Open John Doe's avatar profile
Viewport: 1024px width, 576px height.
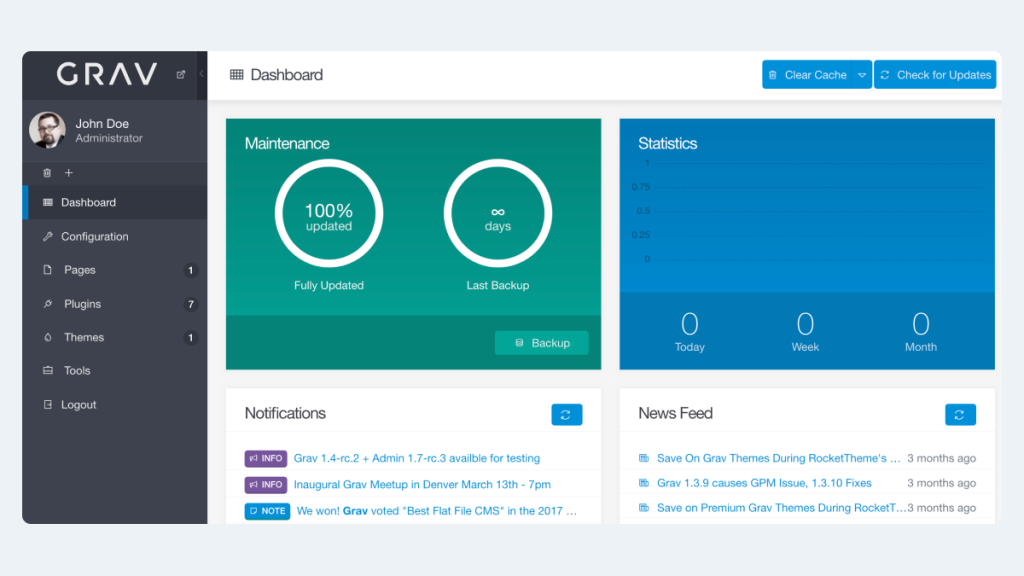point(47,130)
